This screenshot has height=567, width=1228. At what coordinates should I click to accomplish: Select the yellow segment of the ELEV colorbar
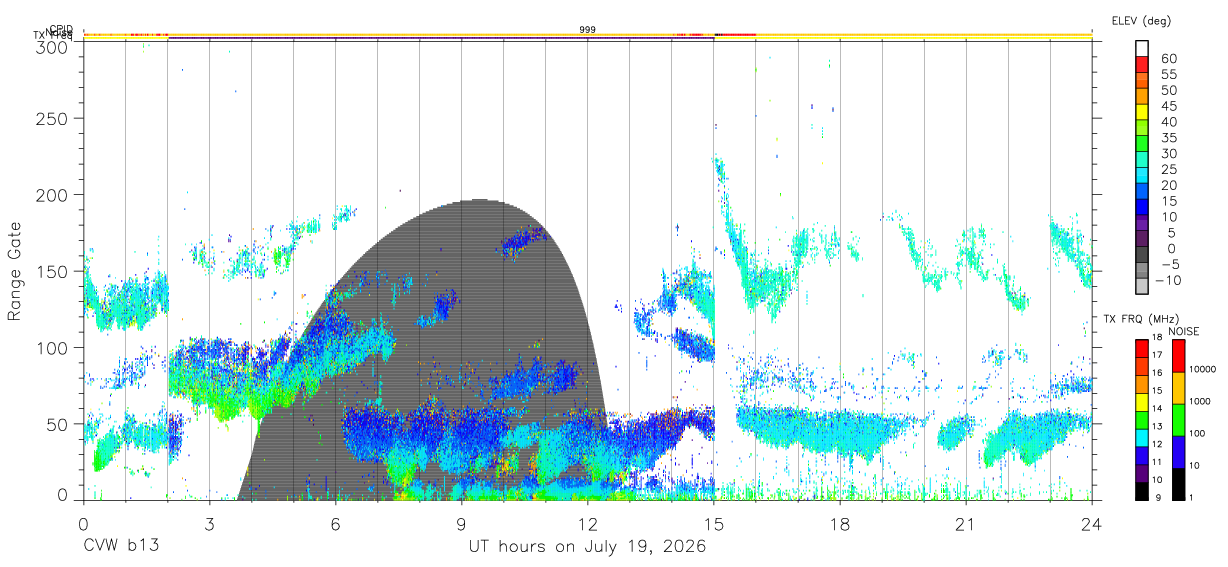click(1142, 111)
